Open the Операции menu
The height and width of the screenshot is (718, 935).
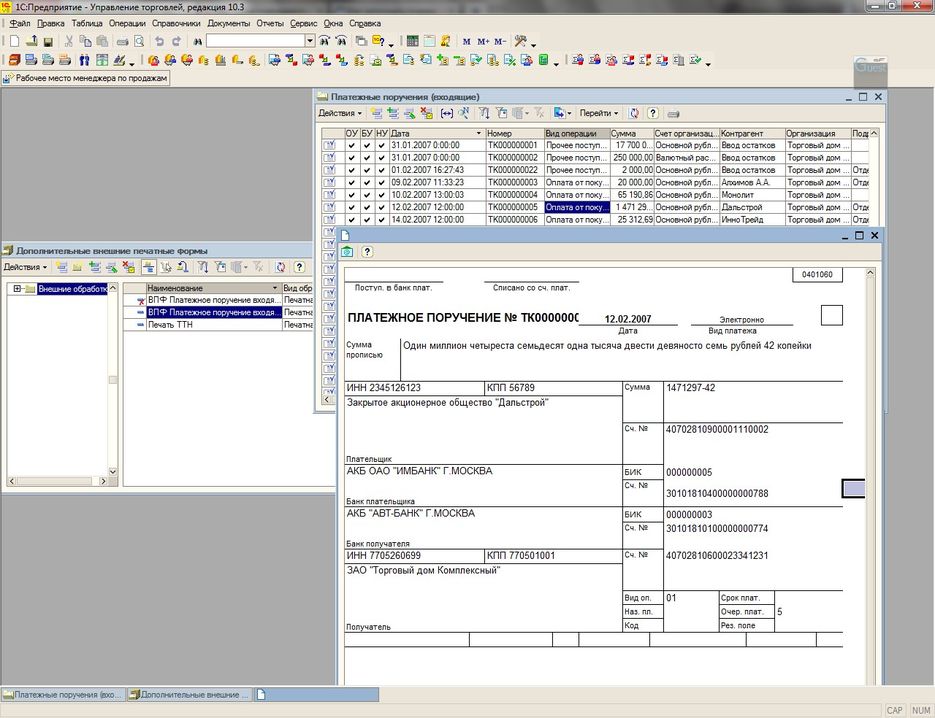pos(127,23)
